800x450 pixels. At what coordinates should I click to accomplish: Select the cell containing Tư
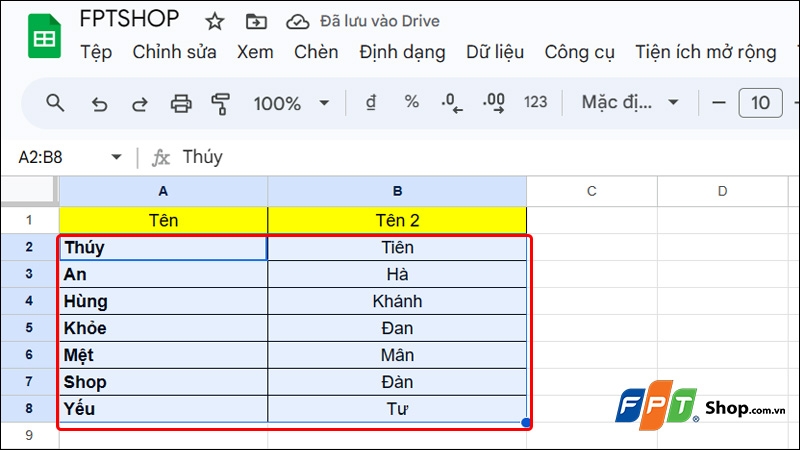397,409
